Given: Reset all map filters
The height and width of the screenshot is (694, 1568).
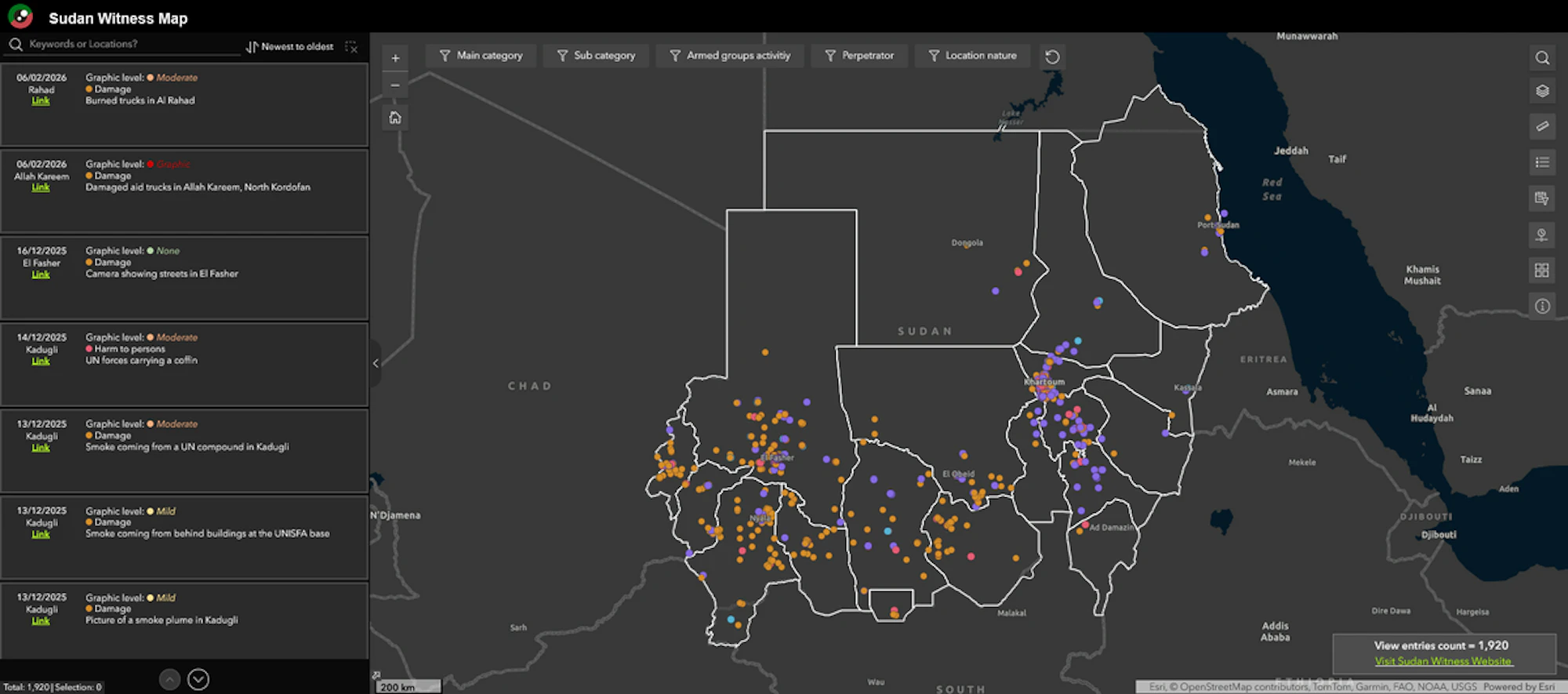Looking at the screenshot, I should 1052,56.
